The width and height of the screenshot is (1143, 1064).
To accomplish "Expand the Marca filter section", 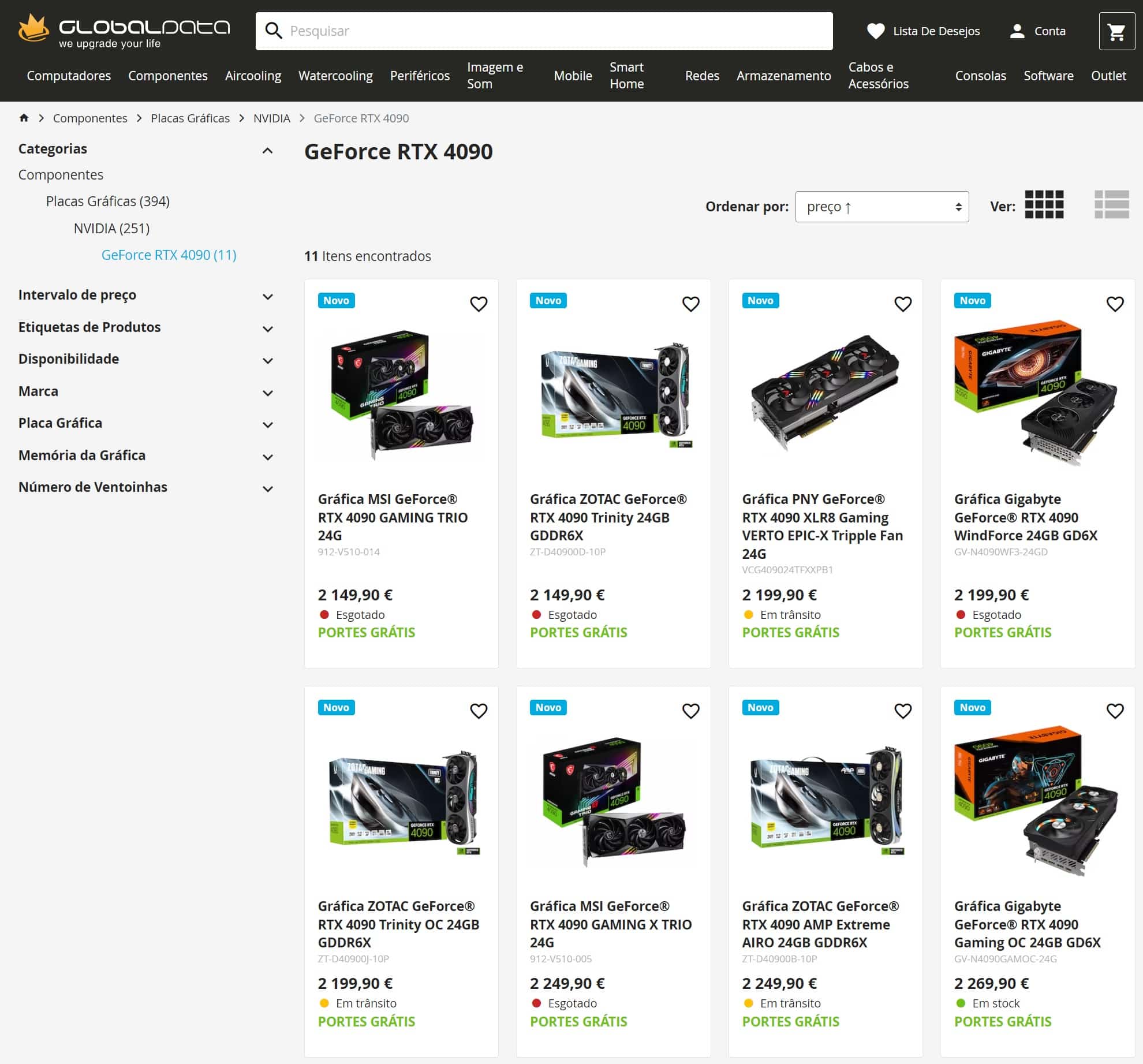I will pos(267,393).
